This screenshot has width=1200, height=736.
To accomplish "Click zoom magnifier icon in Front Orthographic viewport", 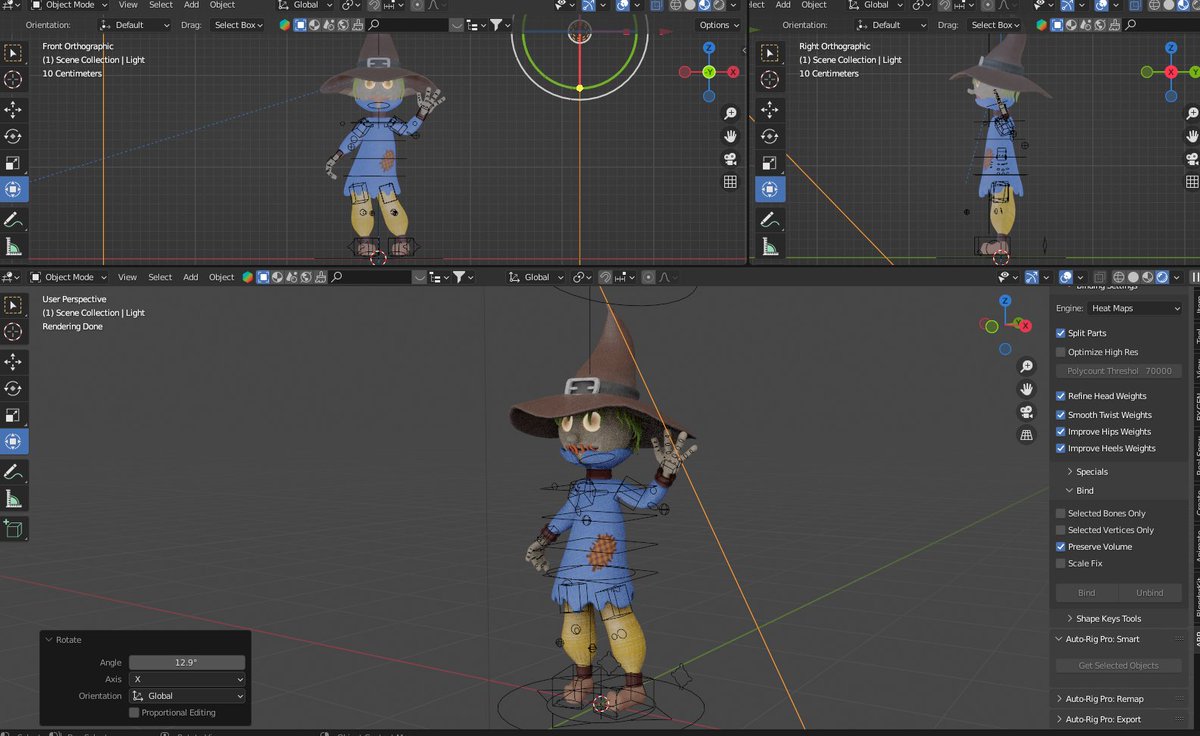I will click(x=731, y=114).
